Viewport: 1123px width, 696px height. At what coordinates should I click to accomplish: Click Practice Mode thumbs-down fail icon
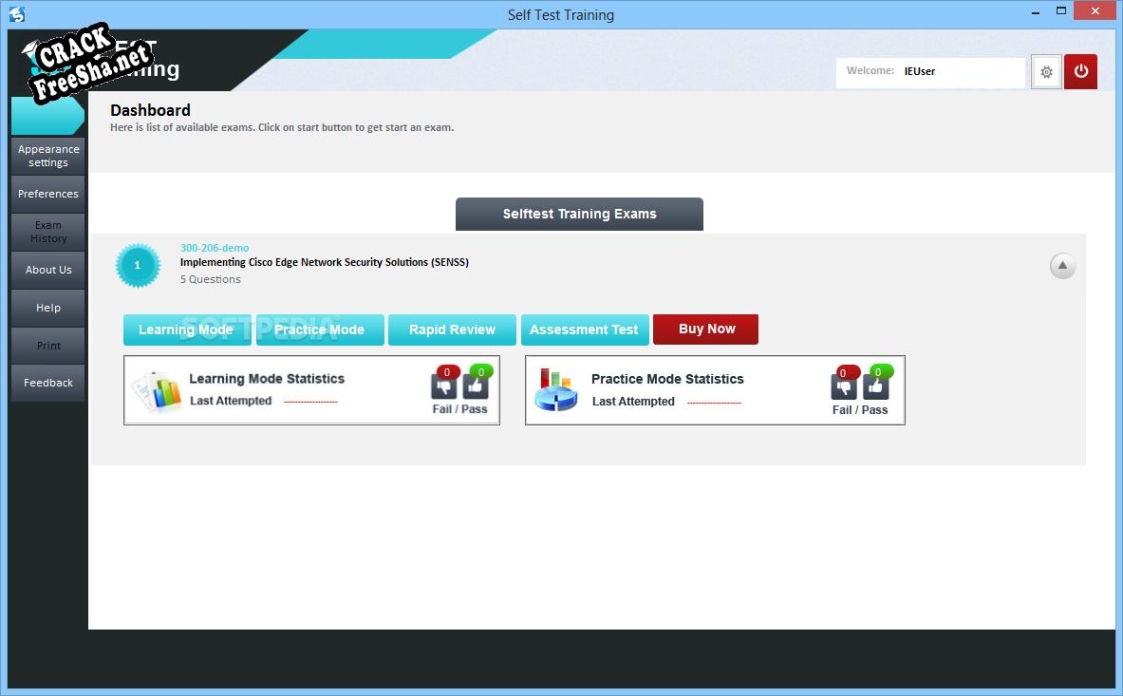[844, 386]
